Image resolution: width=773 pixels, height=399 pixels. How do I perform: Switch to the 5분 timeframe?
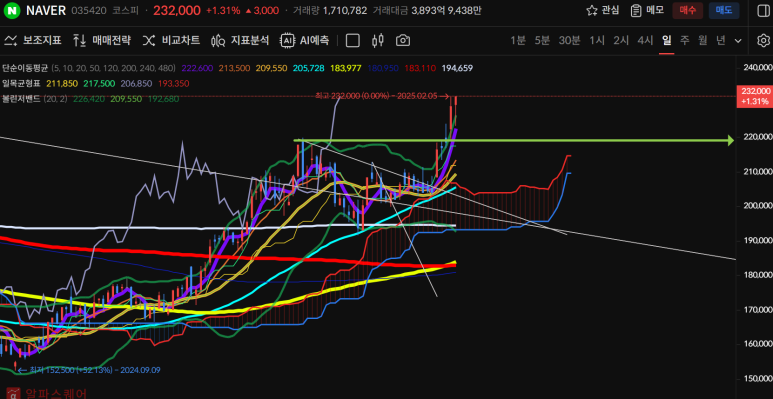(542, 40)
